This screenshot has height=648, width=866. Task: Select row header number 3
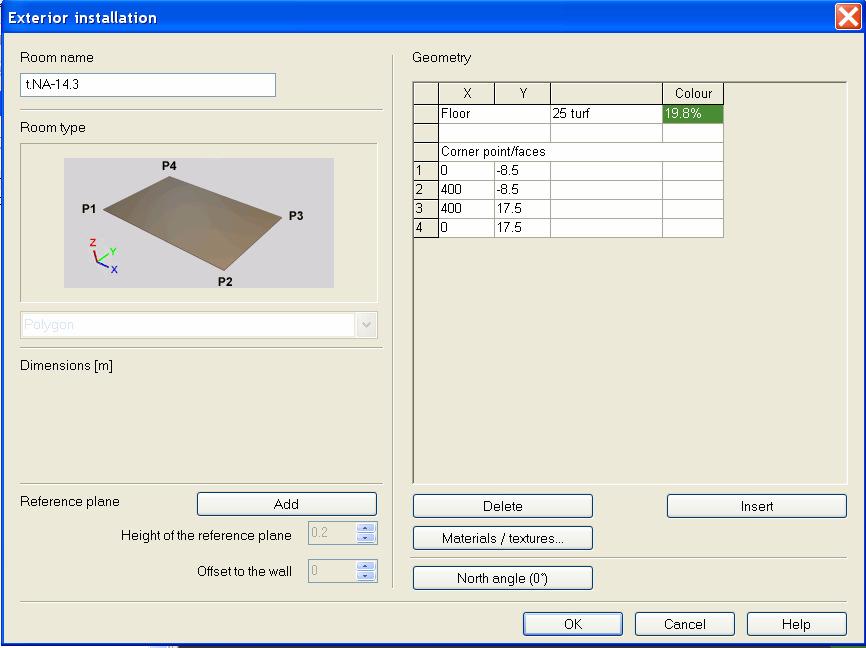point(426,209)
